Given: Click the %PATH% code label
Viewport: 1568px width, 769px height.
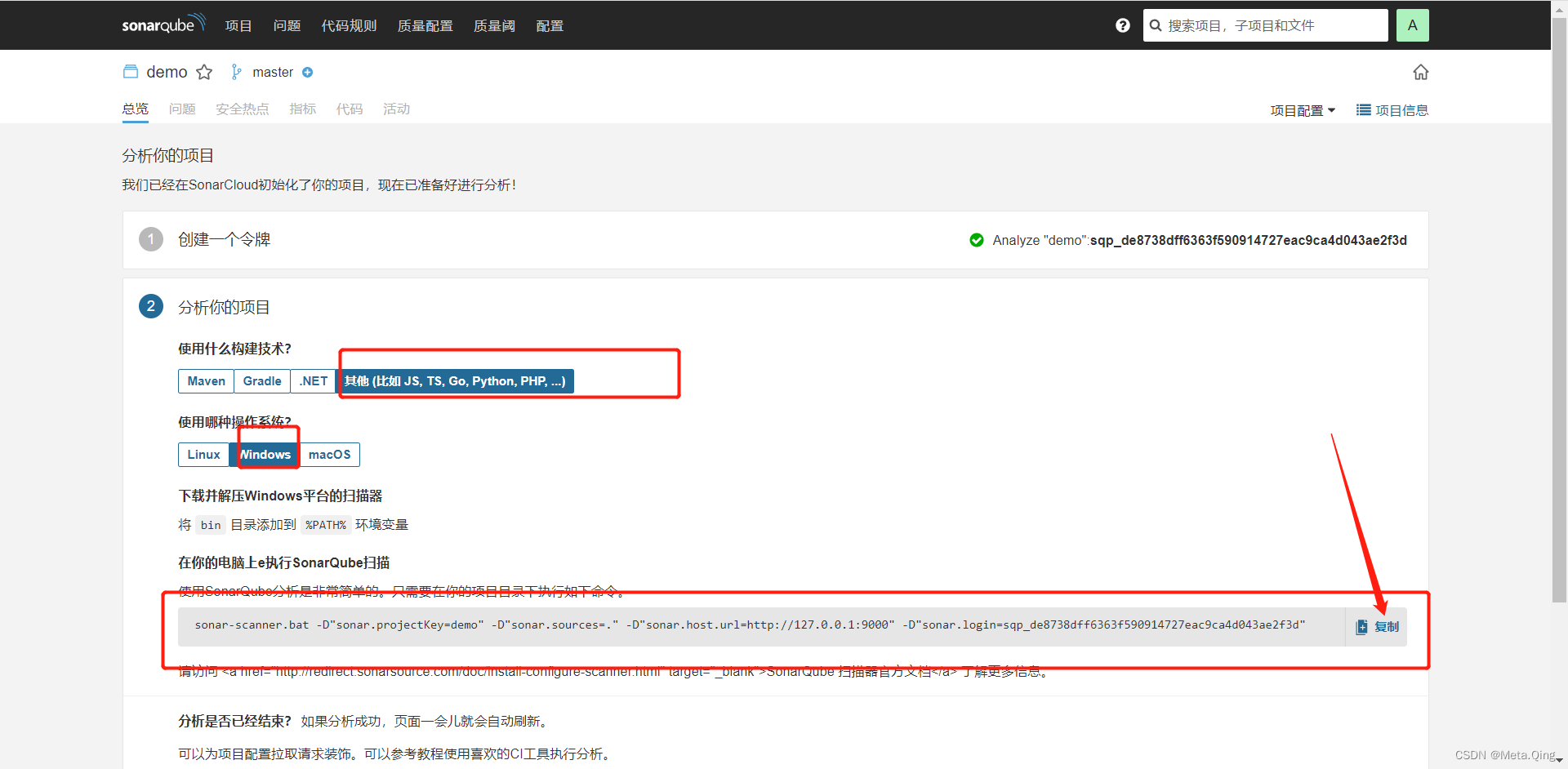Looking at the screenshot, I should [326, 525].
